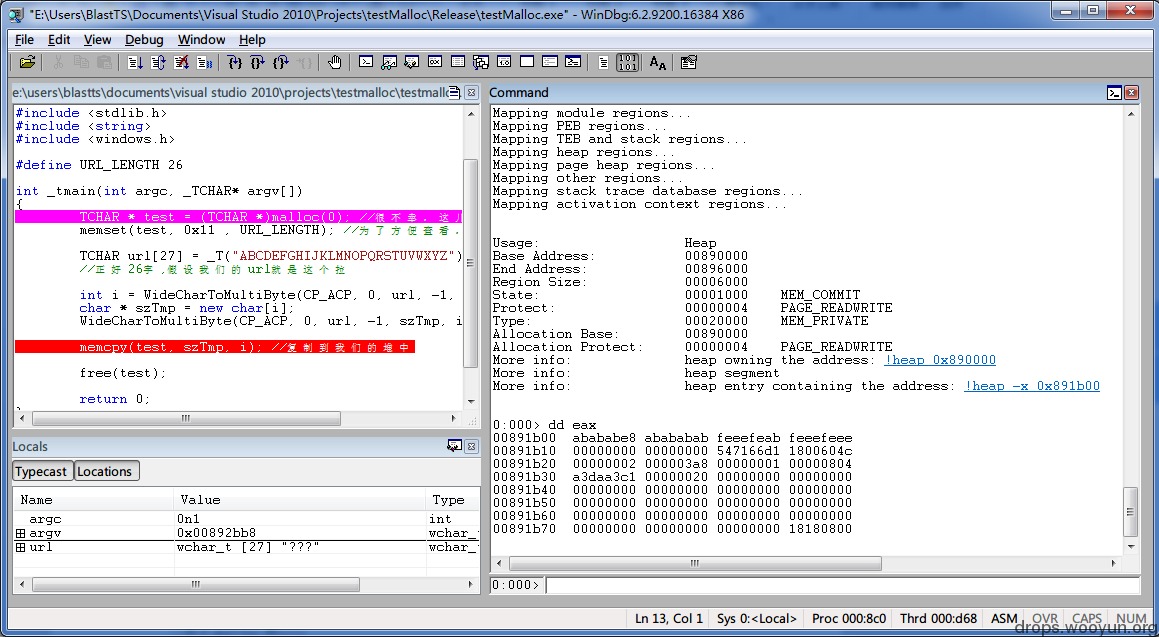The image size is (1159, 637).
Task: Click the hand breakpoint icon
Action: point(335,63)
